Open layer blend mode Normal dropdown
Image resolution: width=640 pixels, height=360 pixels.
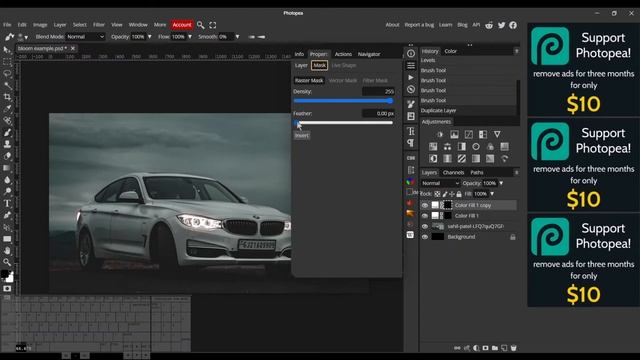coord(440,183)
